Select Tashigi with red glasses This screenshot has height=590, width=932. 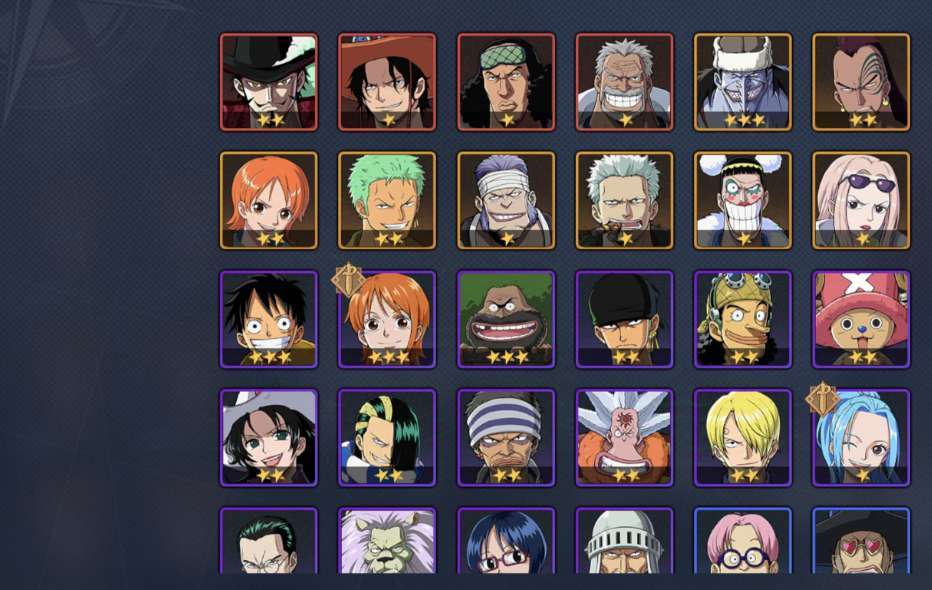tap(506, 540)
